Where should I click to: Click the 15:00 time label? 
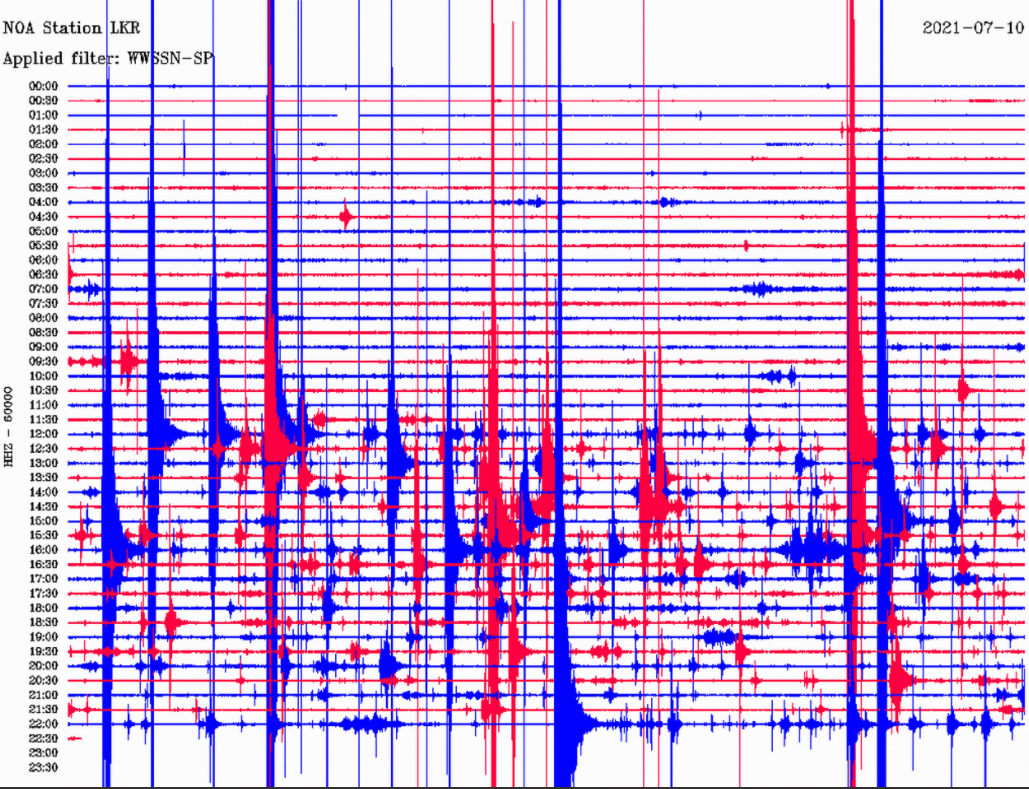point(42,521)
